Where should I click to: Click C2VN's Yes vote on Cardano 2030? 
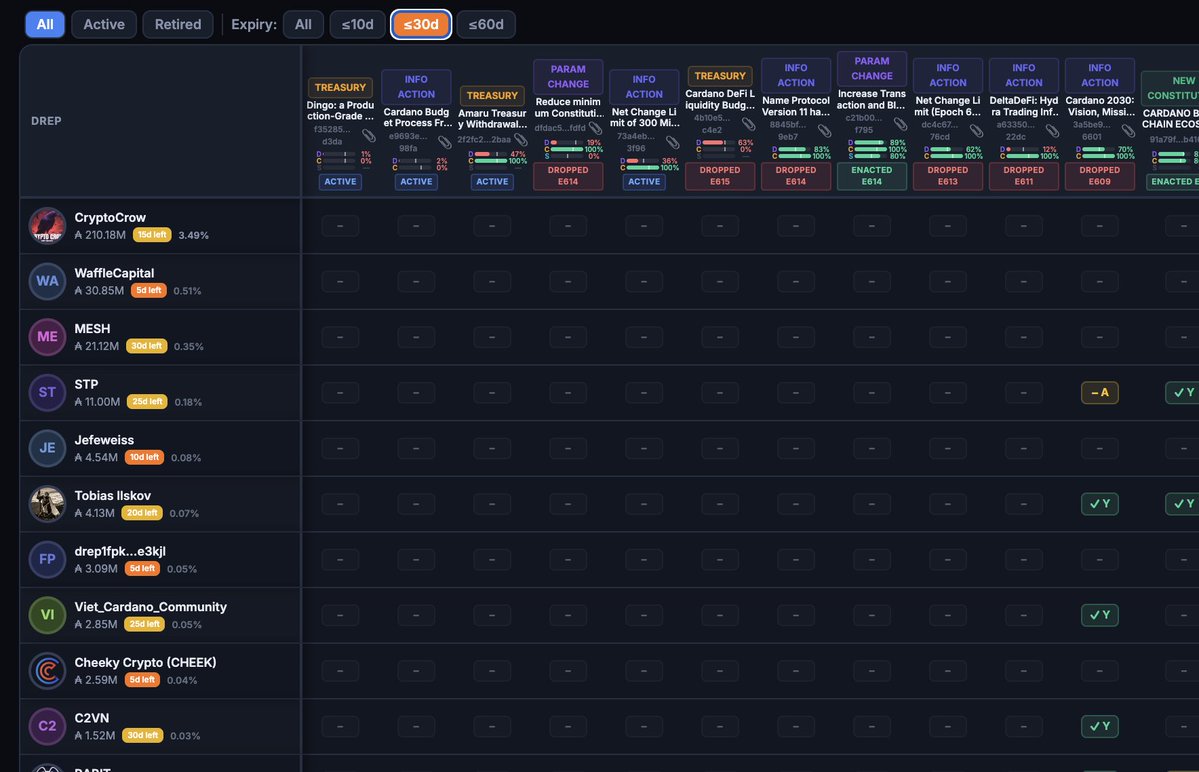[x=1100, y=726]
